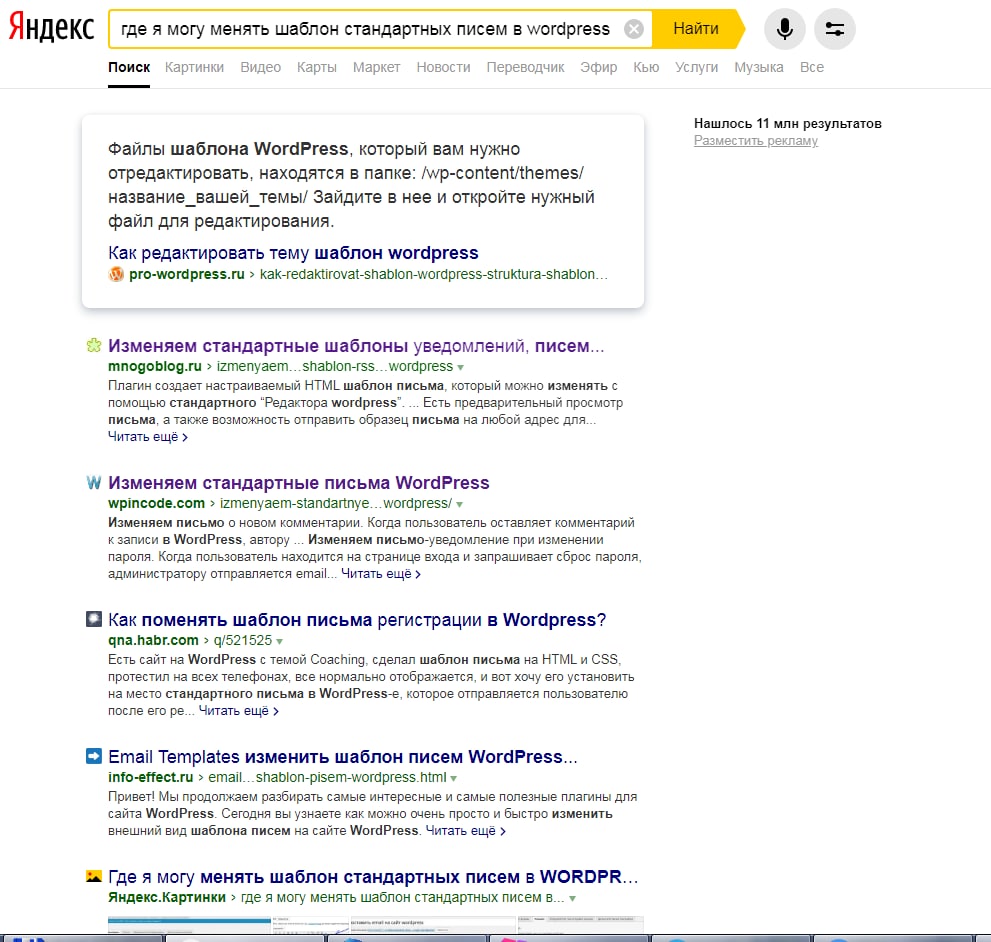Image resolution: width=991 pixels, height=942 pixels.
Task: Click the 'Нашлось 11 млн результатов' text
Action: (787, 123)
